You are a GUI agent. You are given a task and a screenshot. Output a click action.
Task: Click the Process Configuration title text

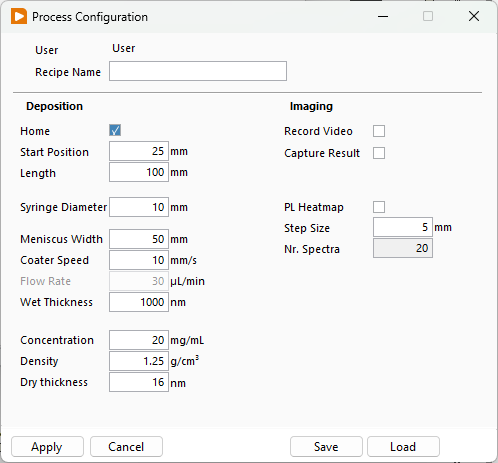click(90, 17)
